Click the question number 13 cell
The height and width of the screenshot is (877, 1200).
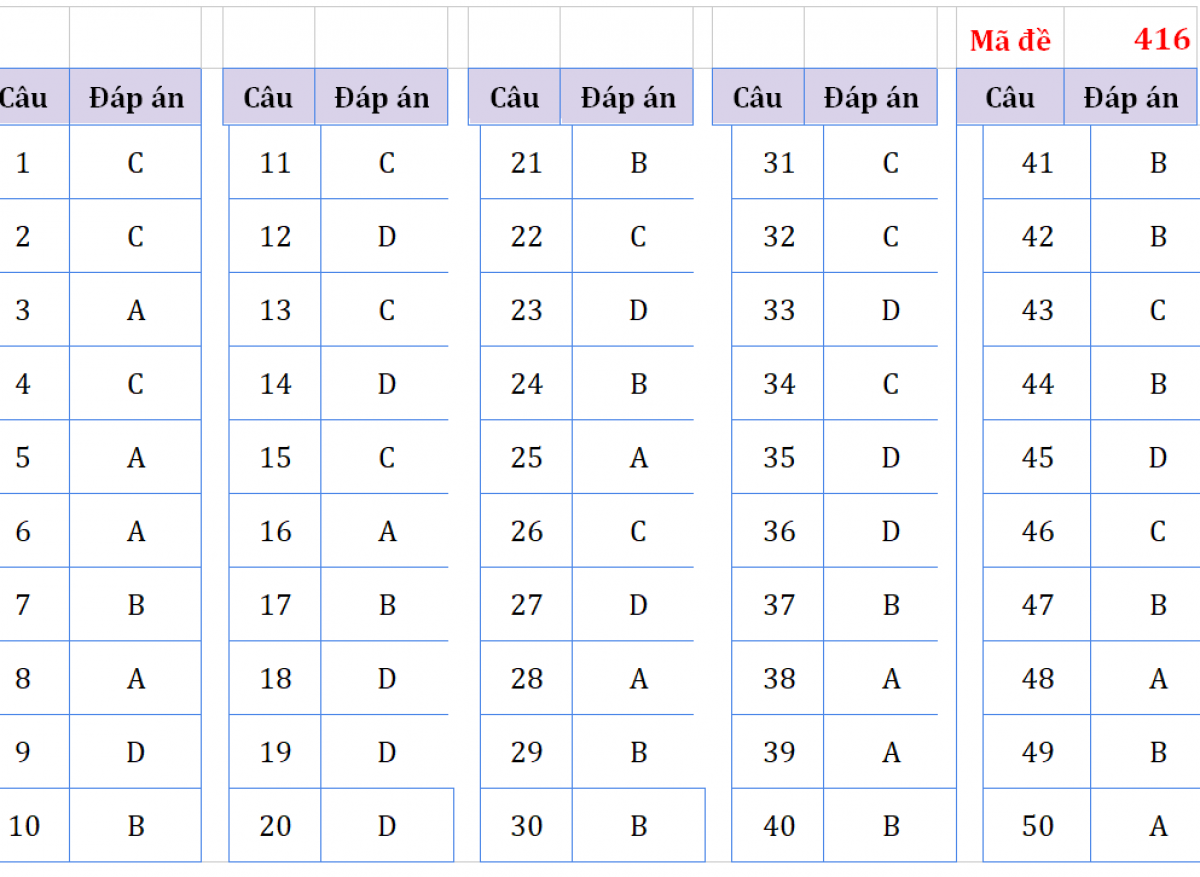point(275,310)
